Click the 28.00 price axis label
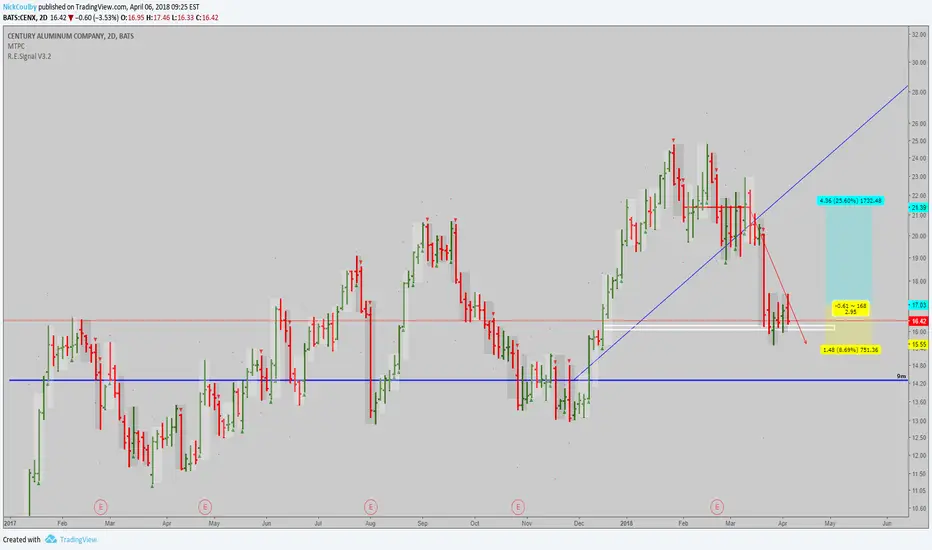932x550 pixels. pos(918,92)
